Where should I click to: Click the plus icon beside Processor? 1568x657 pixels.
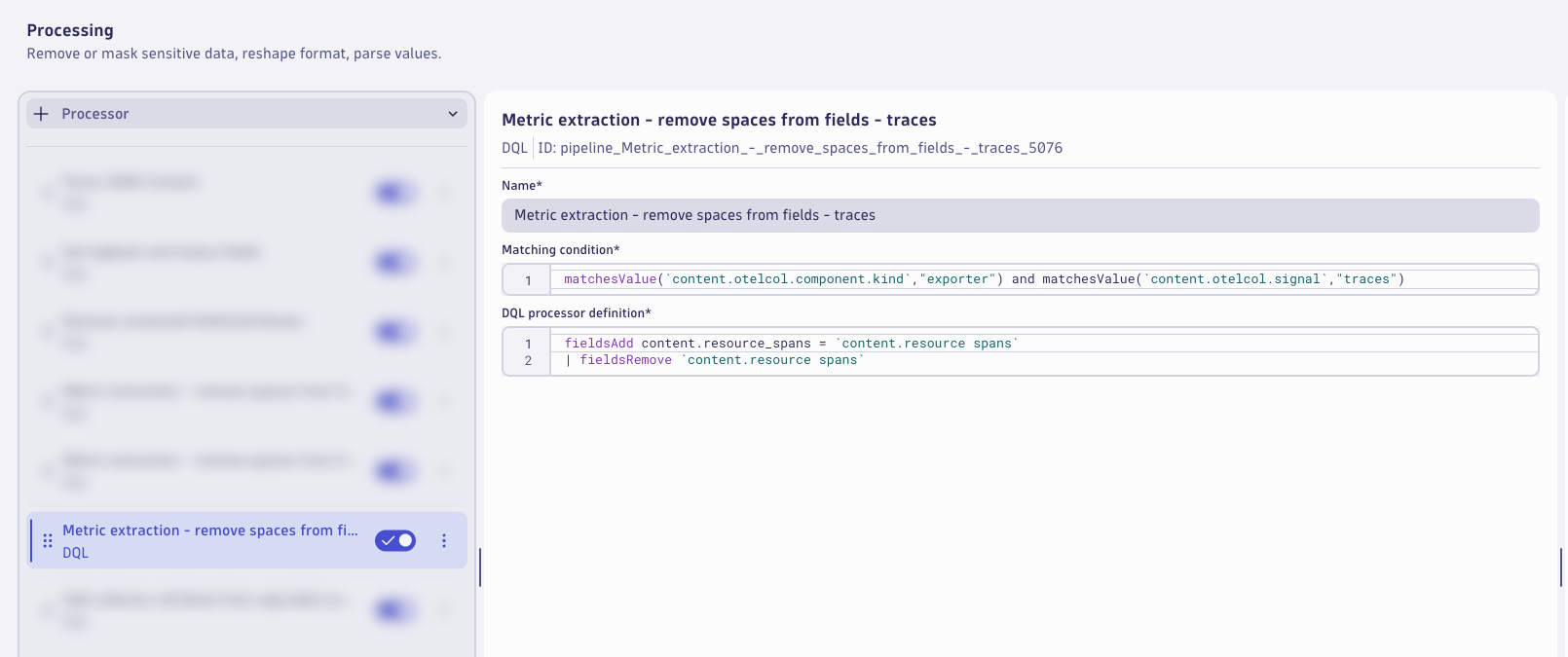(x=41, y=114)
